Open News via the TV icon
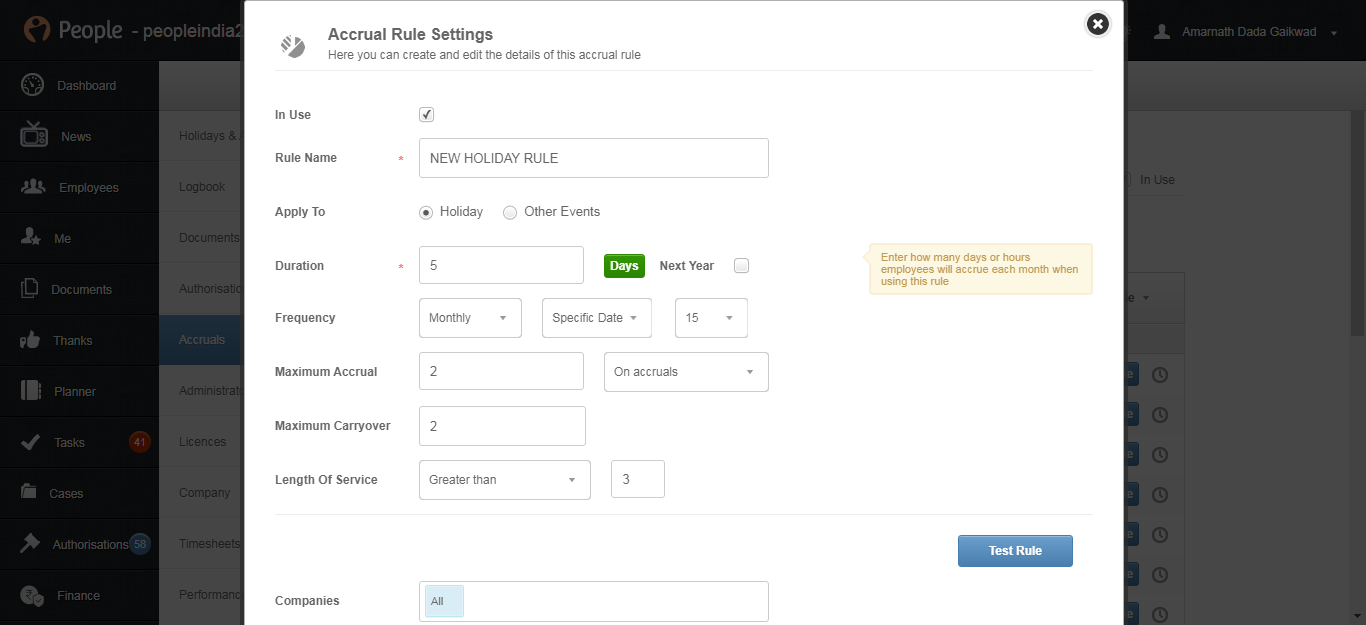The image size is (1366, 625). [x=34, y=135]
